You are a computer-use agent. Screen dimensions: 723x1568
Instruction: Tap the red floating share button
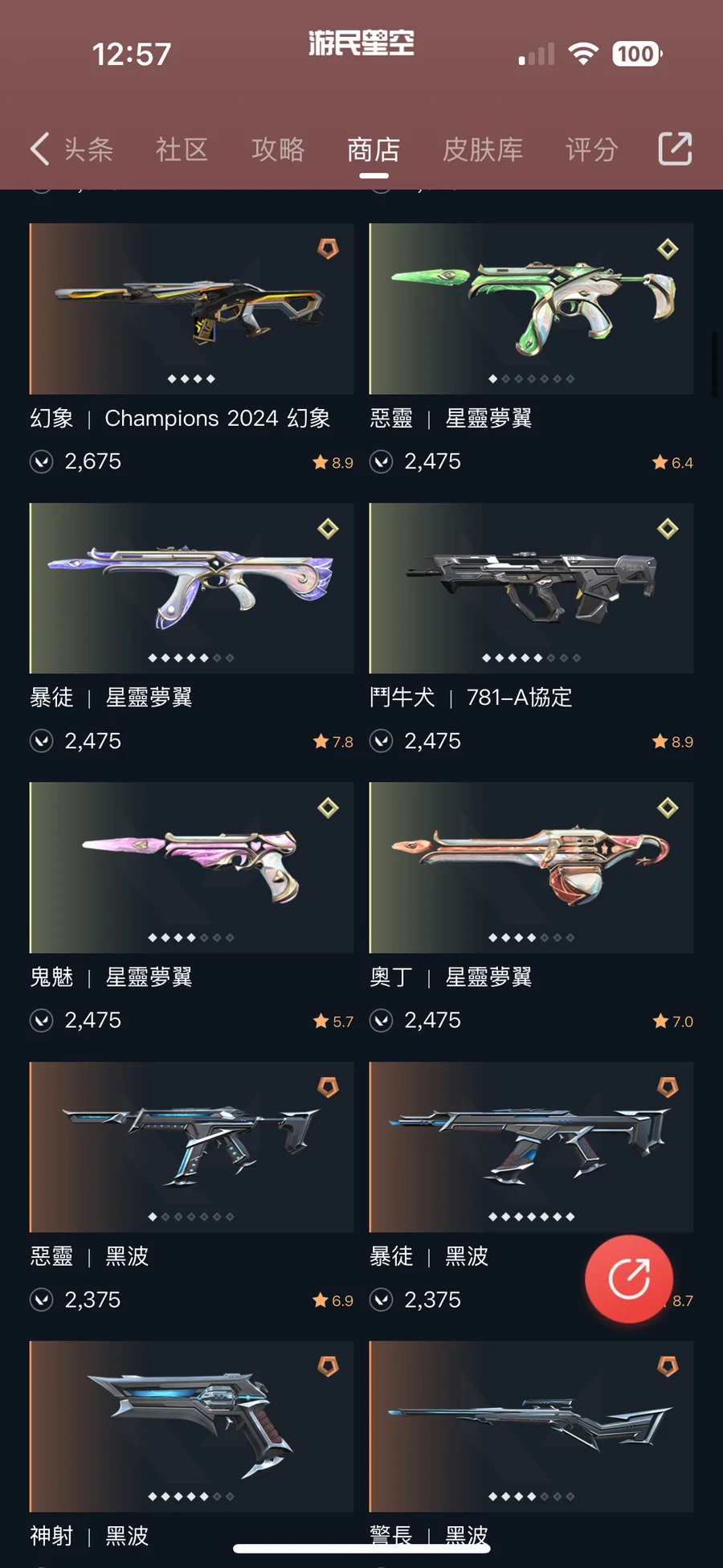pos(629,1279)
